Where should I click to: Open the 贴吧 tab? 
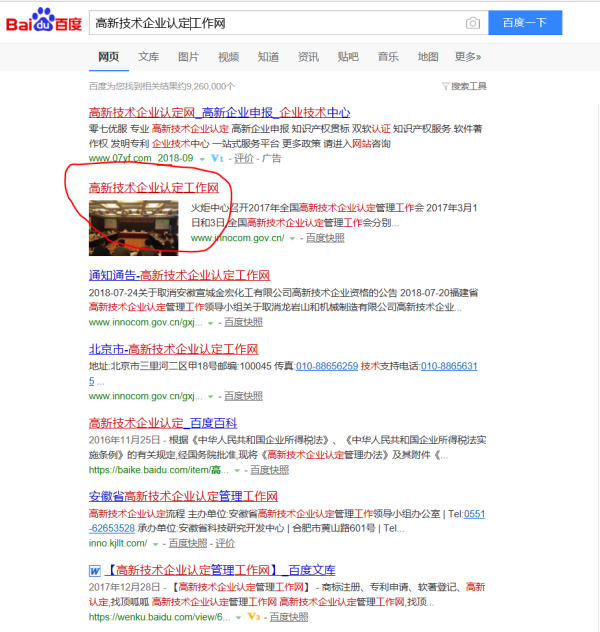point(348,57)
